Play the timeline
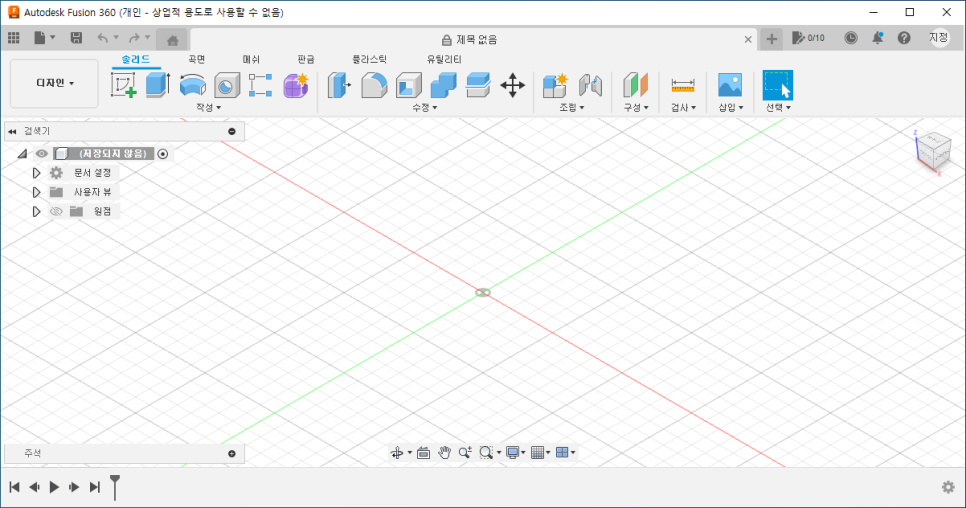966x508 pixels. tap(54, 487)
